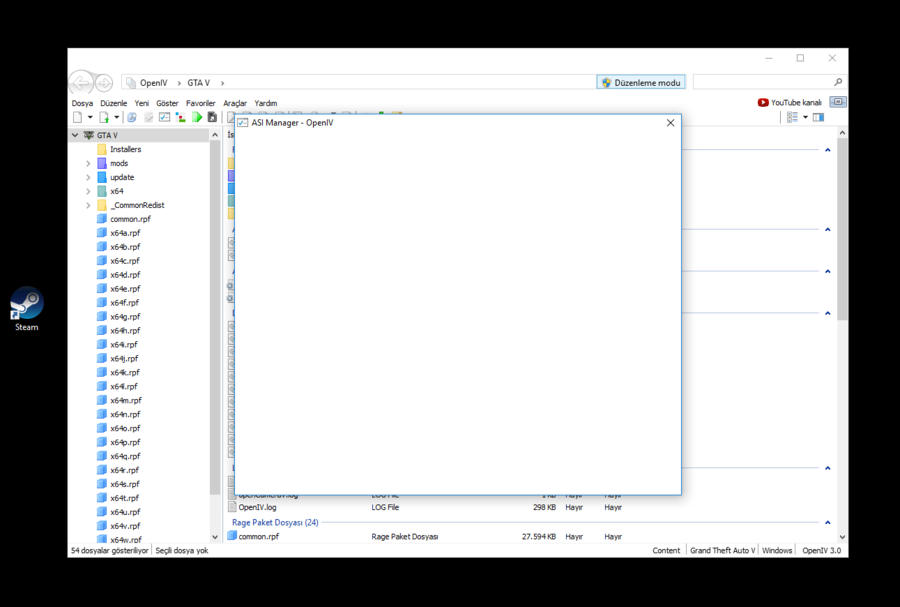Click OpenIV 3.0 in the status bar
900x607 pixels.
821,551
